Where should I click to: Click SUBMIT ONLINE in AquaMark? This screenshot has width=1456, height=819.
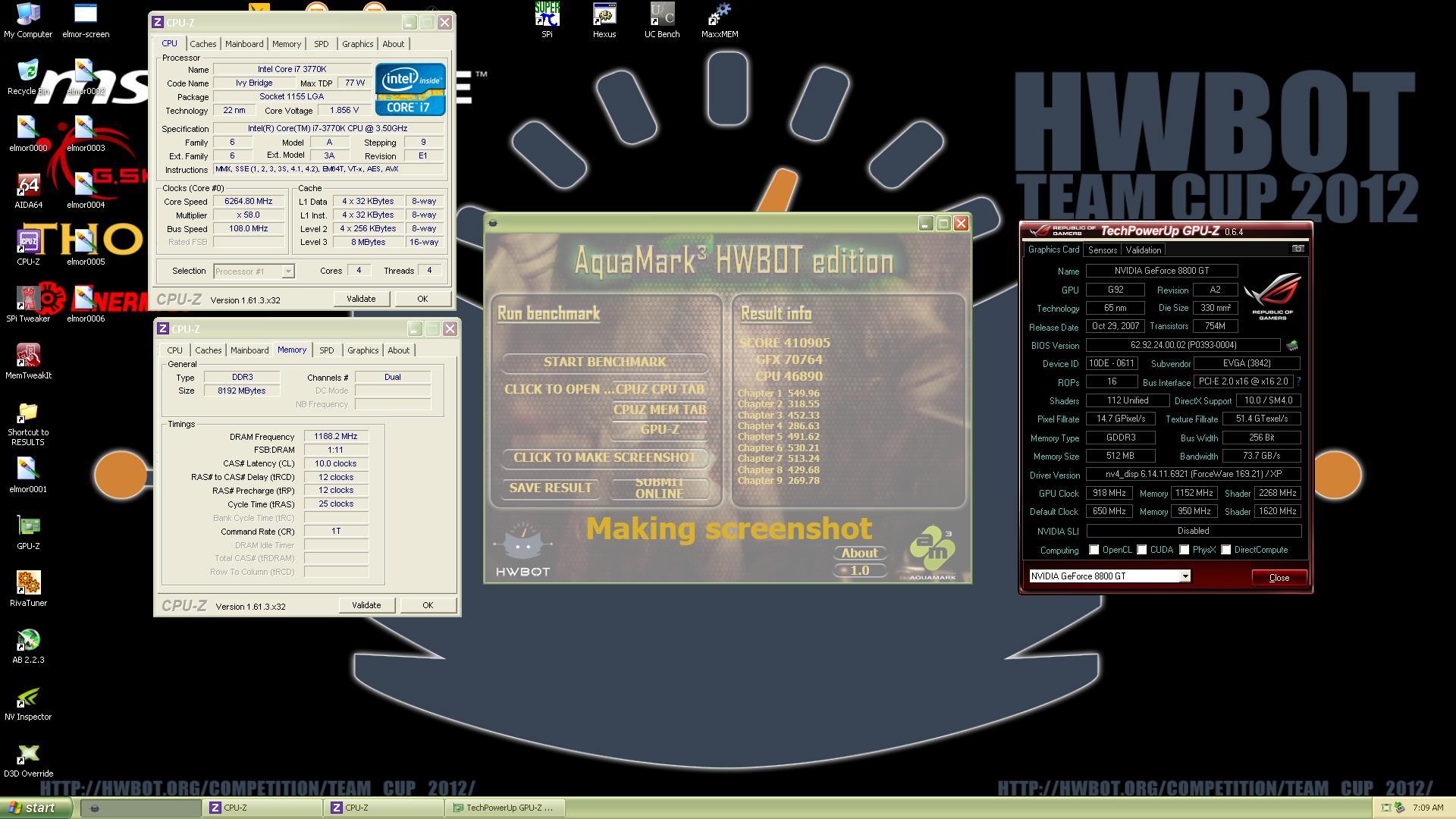coord(659,488)
